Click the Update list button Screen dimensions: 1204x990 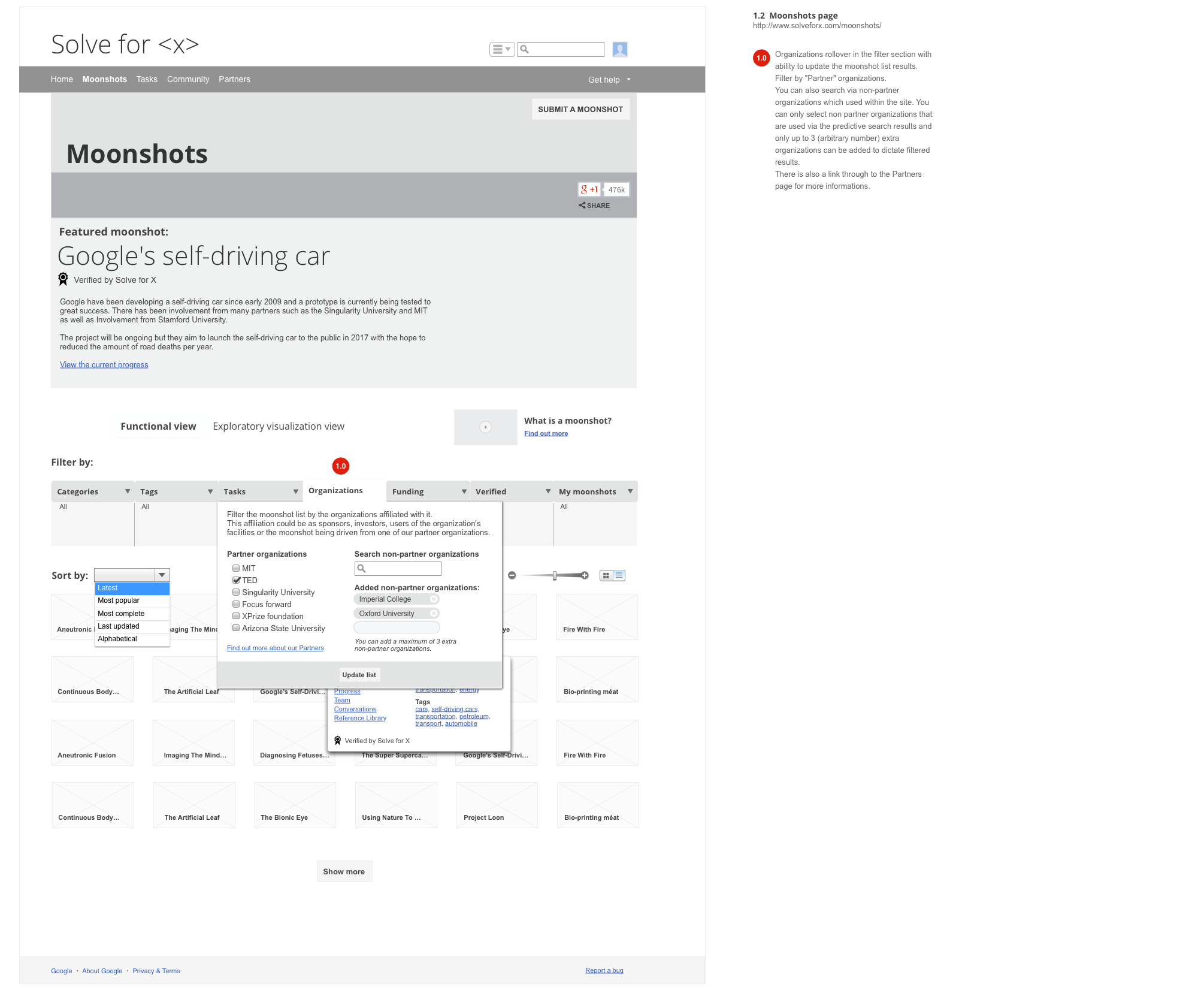pos(359,675)
